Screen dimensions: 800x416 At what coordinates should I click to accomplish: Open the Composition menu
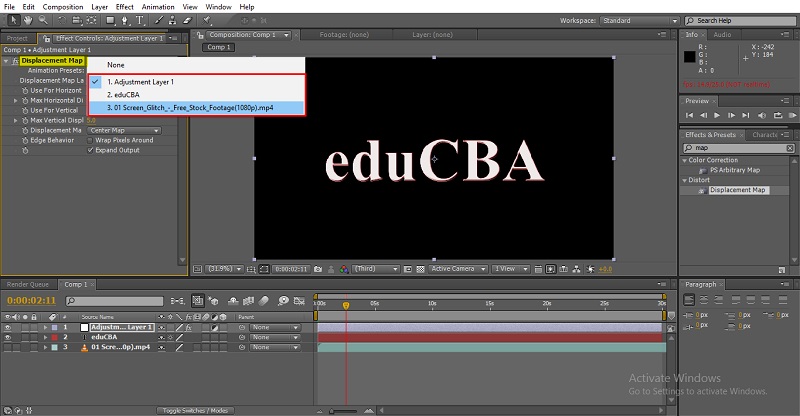[x=63, y=7]
